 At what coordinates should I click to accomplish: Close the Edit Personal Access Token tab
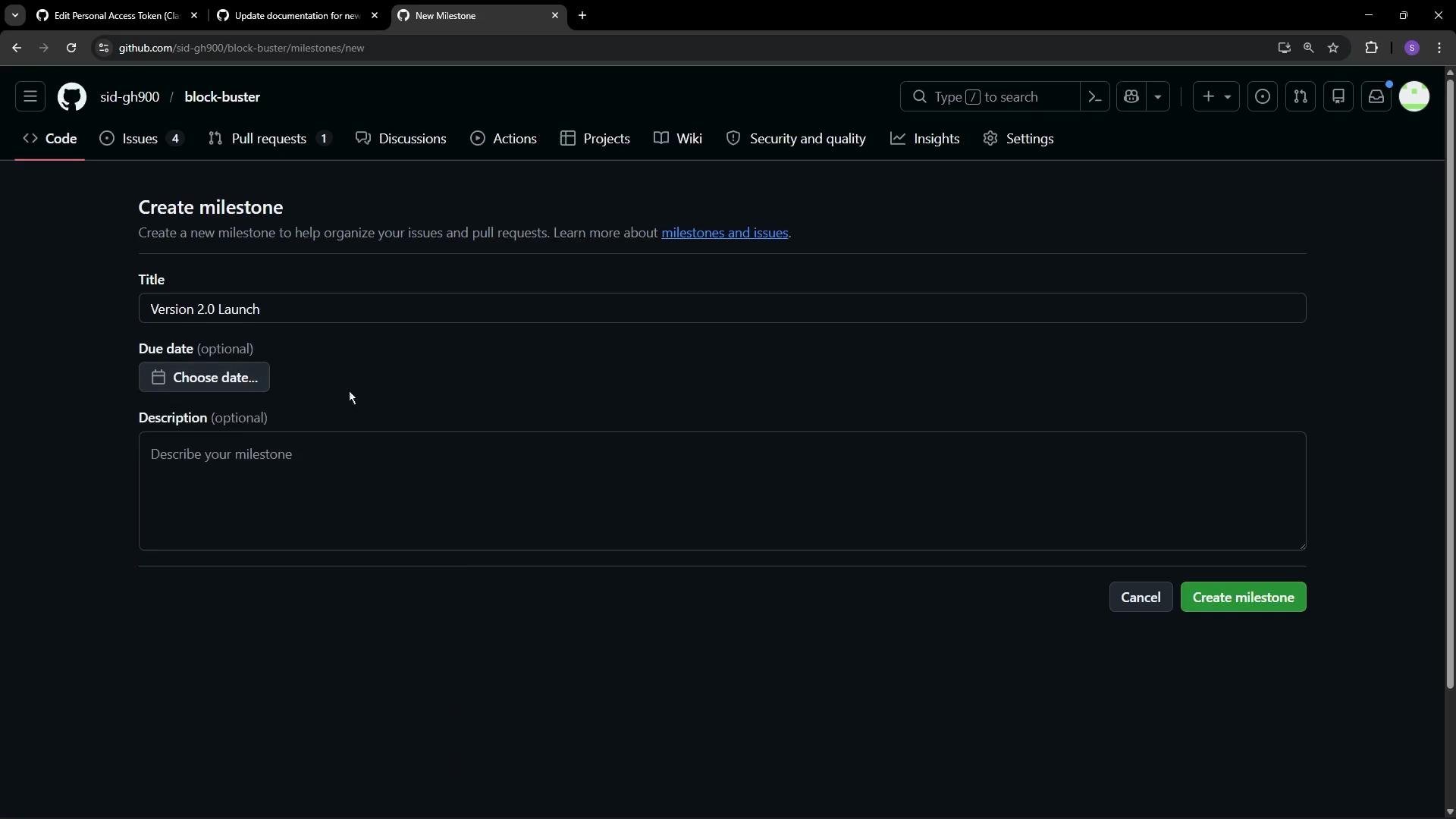[x=194, y=15]
